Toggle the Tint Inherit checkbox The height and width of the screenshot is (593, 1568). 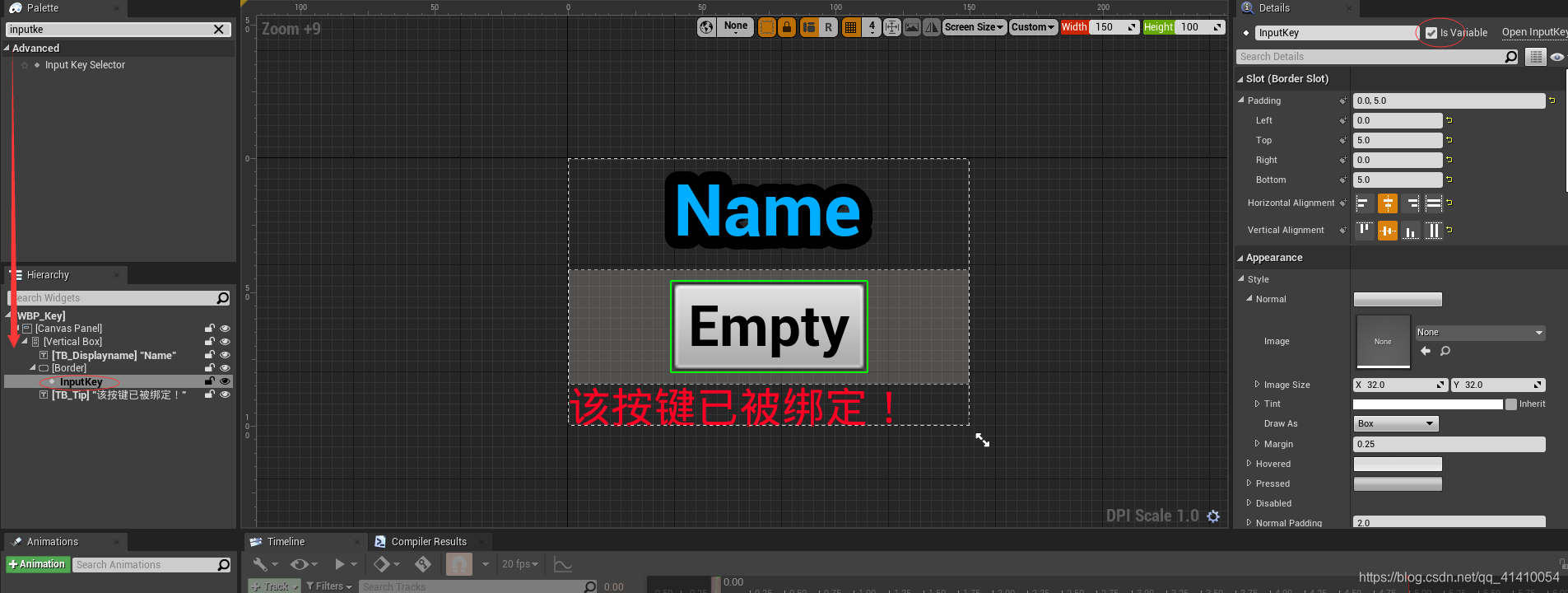coord(1511,404)
